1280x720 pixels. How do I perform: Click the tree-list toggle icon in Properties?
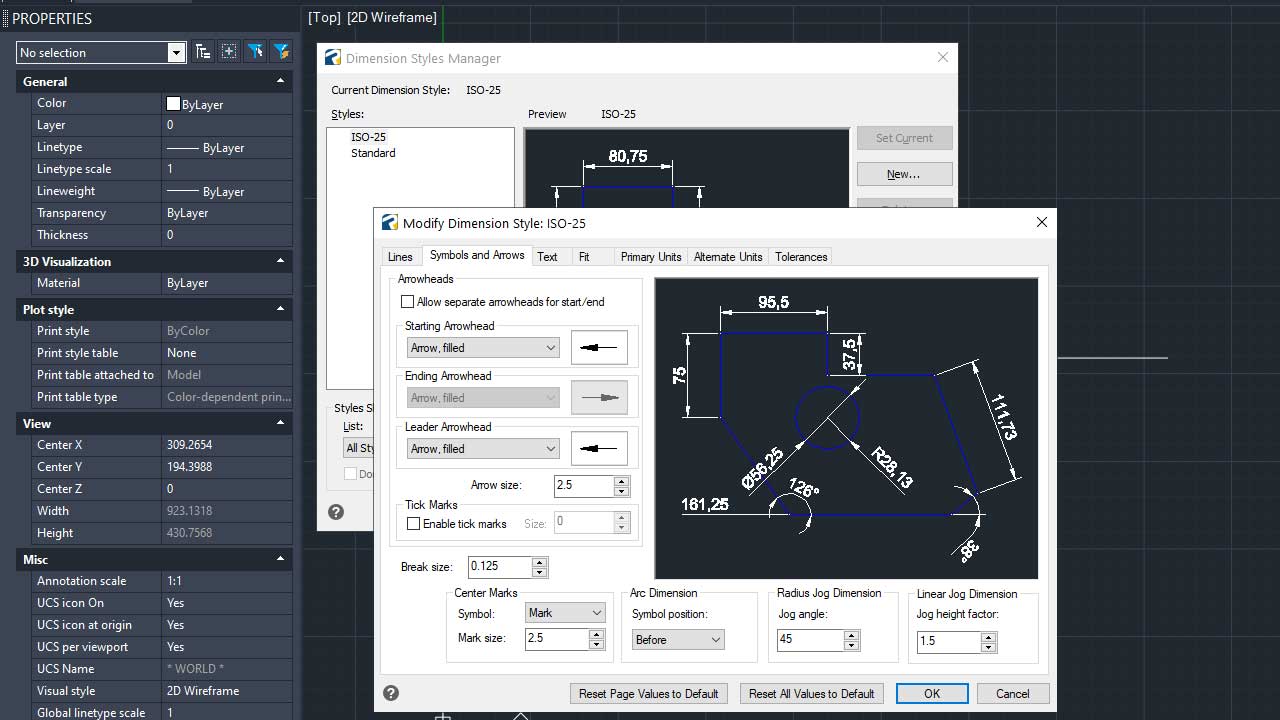click(203, 52)
